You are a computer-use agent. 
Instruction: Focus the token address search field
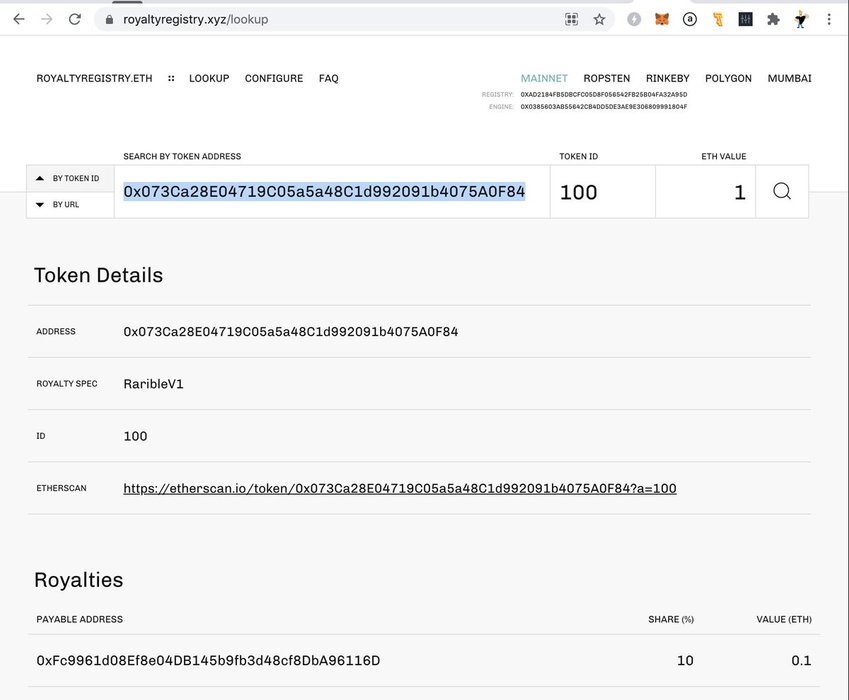pyautogui.click(x=332, y=192)
